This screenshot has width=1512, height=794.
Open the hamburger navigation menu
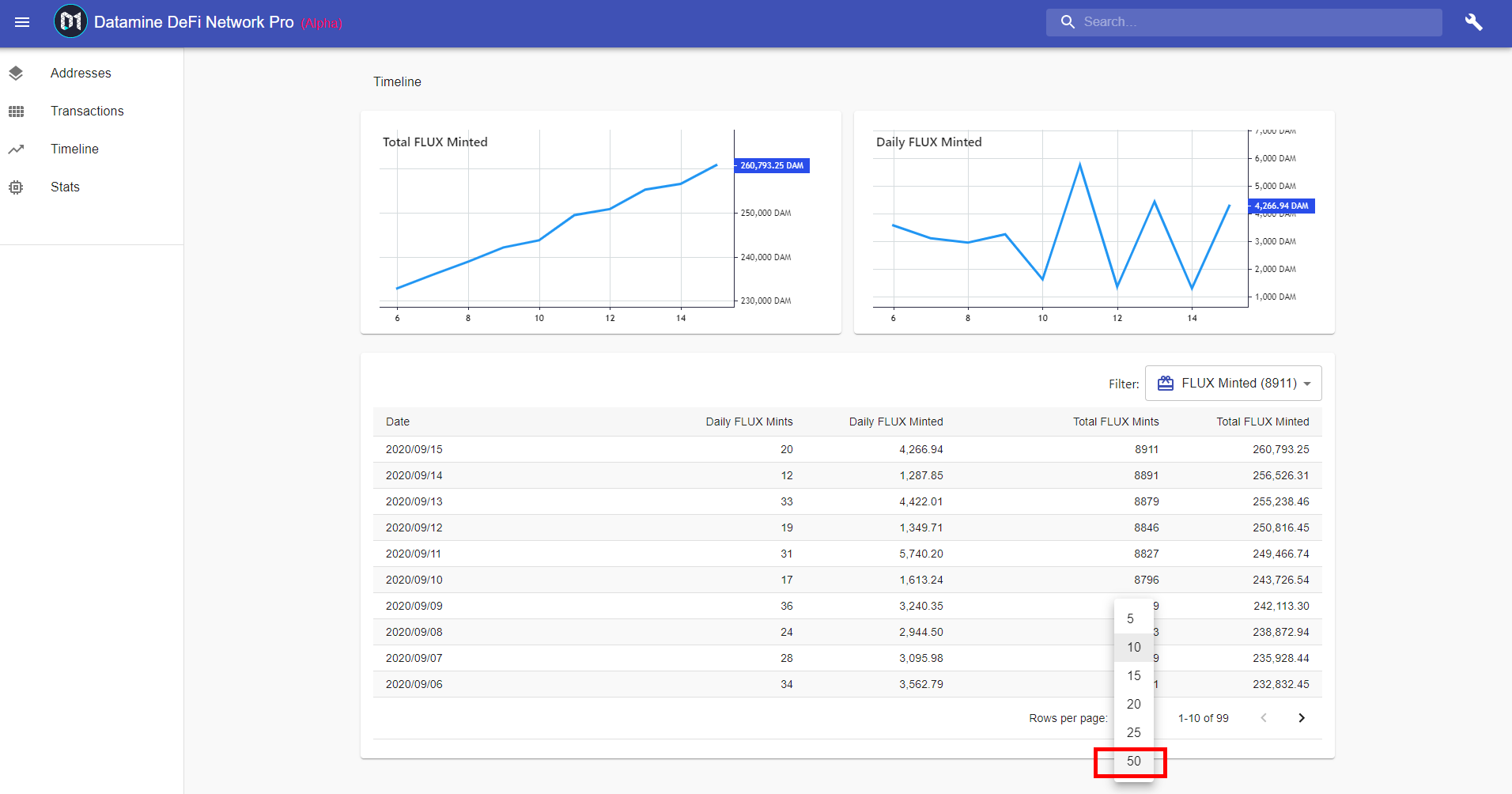(22, 22)
